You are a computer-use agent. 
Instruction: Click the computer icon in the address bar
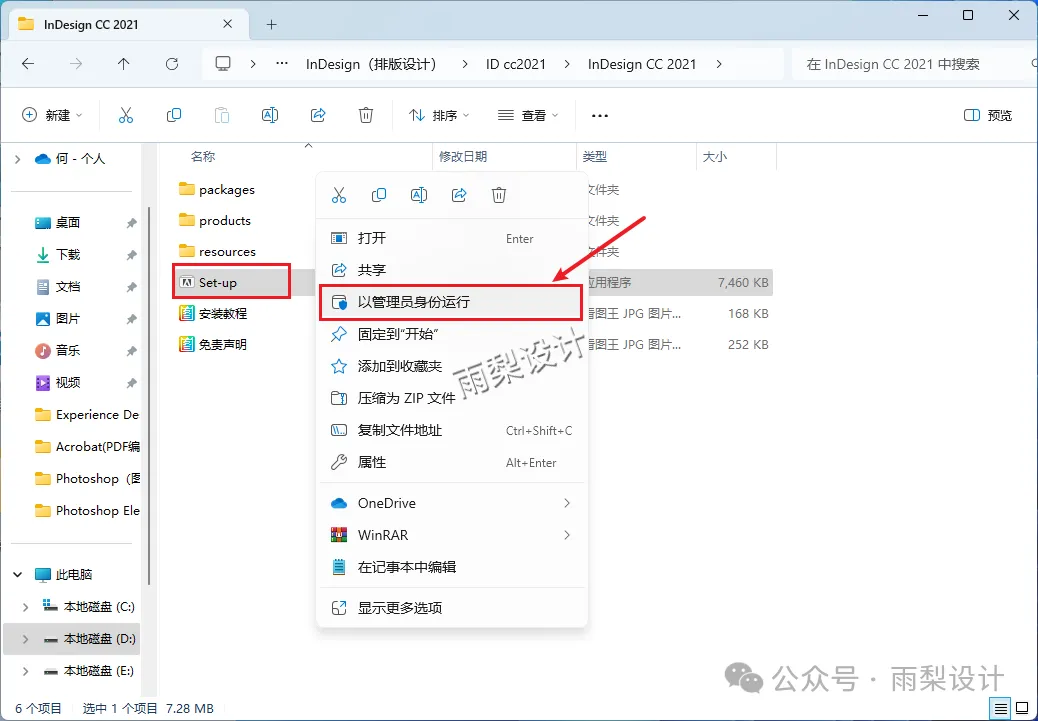pyautogui.click(x=223, y=64)
